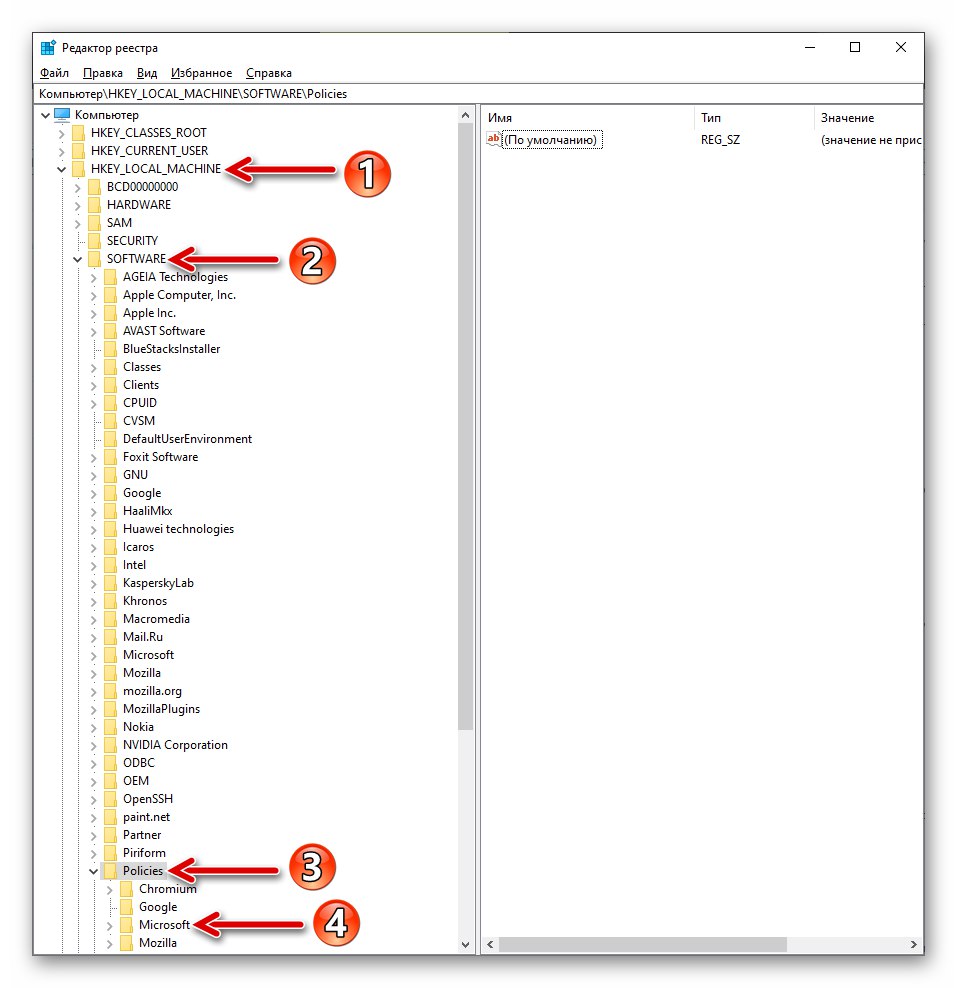This screenshot has width=957, height=988.
Task: Select the Google key under Policies
Action: [x=158, y=907]
